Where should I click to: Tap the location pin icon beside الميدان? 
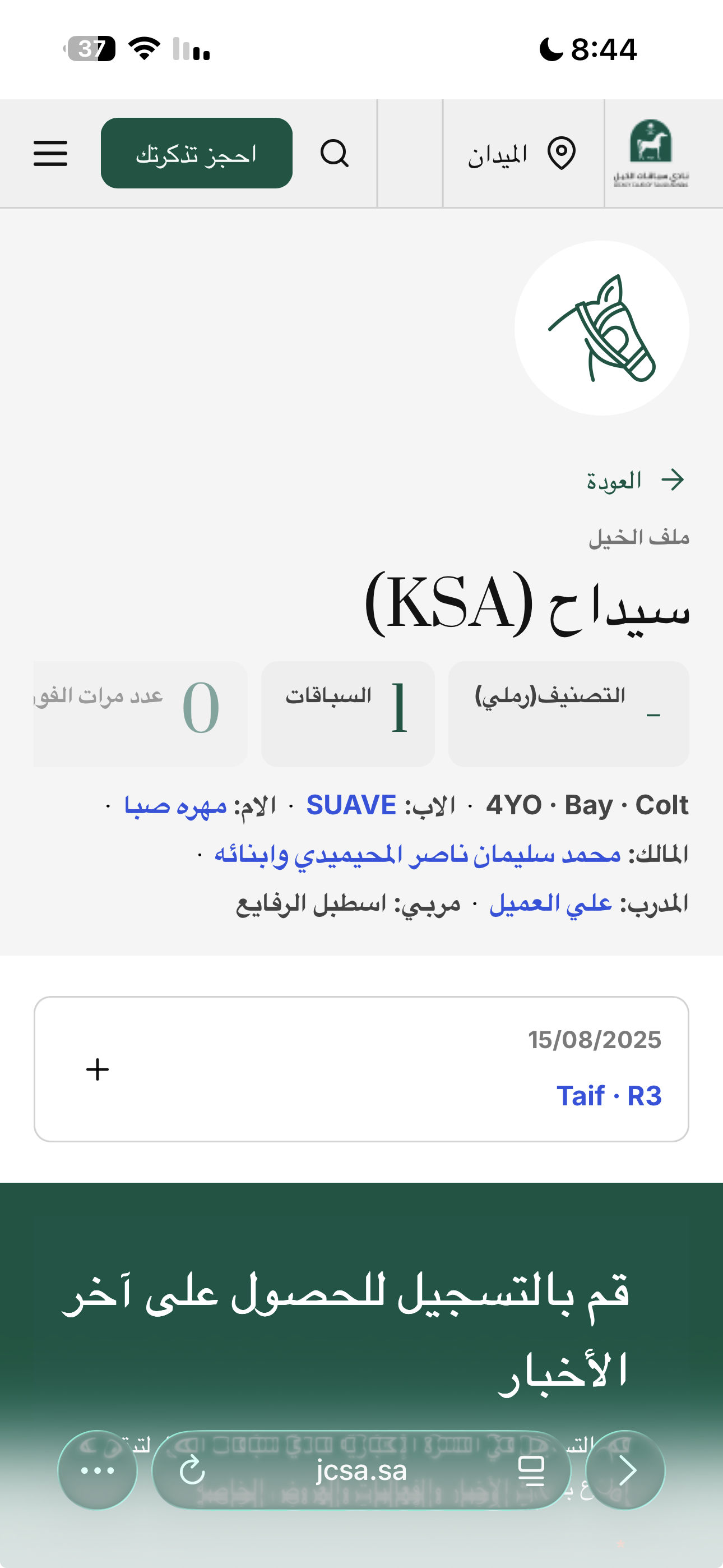pos(561,153)
